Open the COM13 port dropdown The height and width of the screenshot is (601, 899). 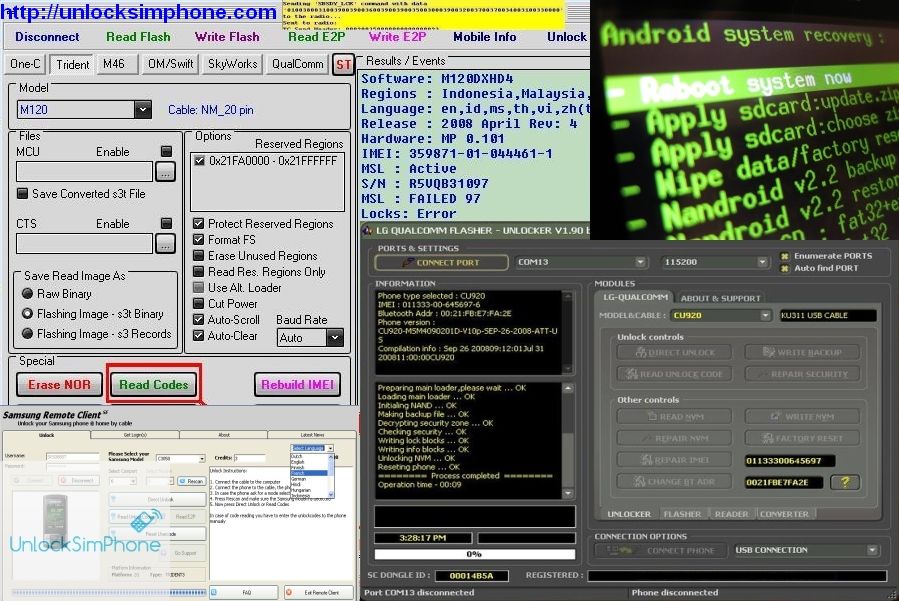[x=640, y=262]
